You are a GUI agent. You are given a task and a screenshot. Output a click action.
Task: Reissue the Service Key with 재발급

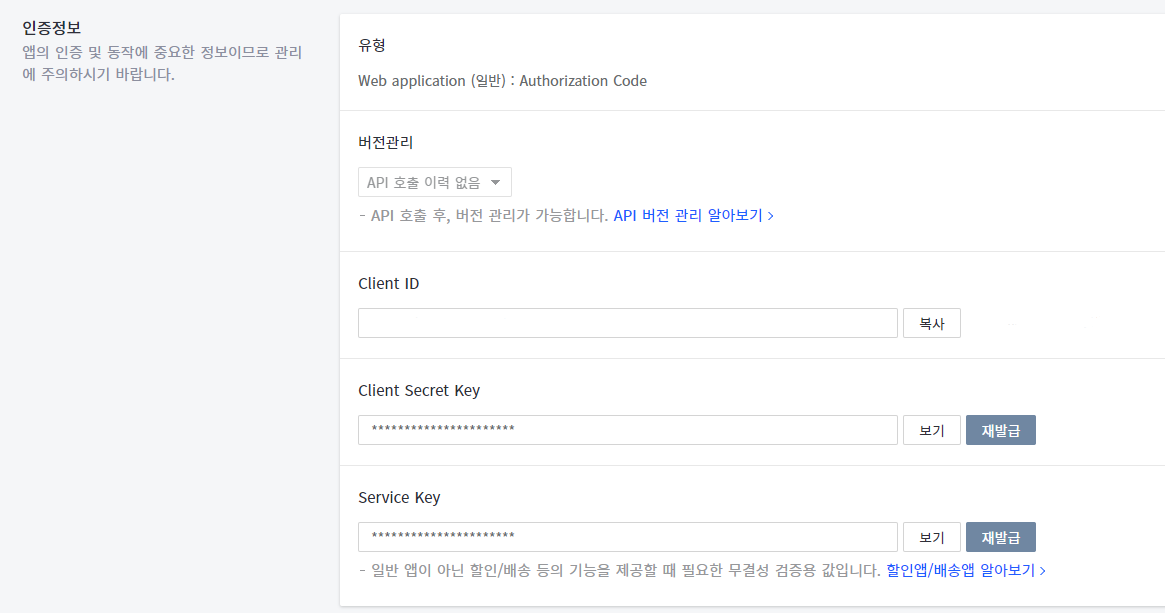1000,537
